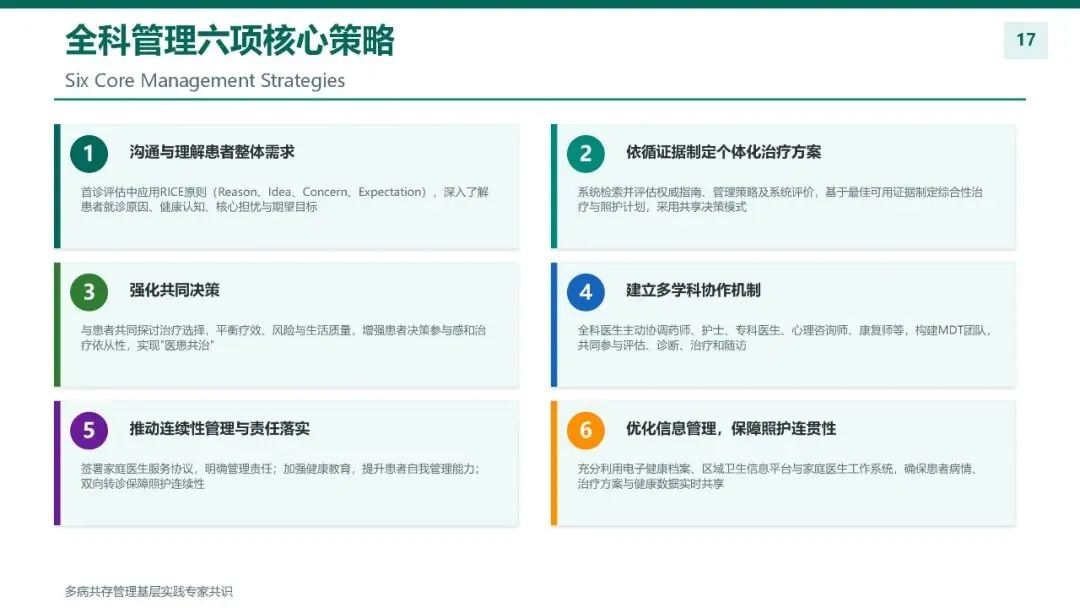Click heading 强化共同决策
The image size is (1080, 608).
pyautogui.click(x=174, y=290)
